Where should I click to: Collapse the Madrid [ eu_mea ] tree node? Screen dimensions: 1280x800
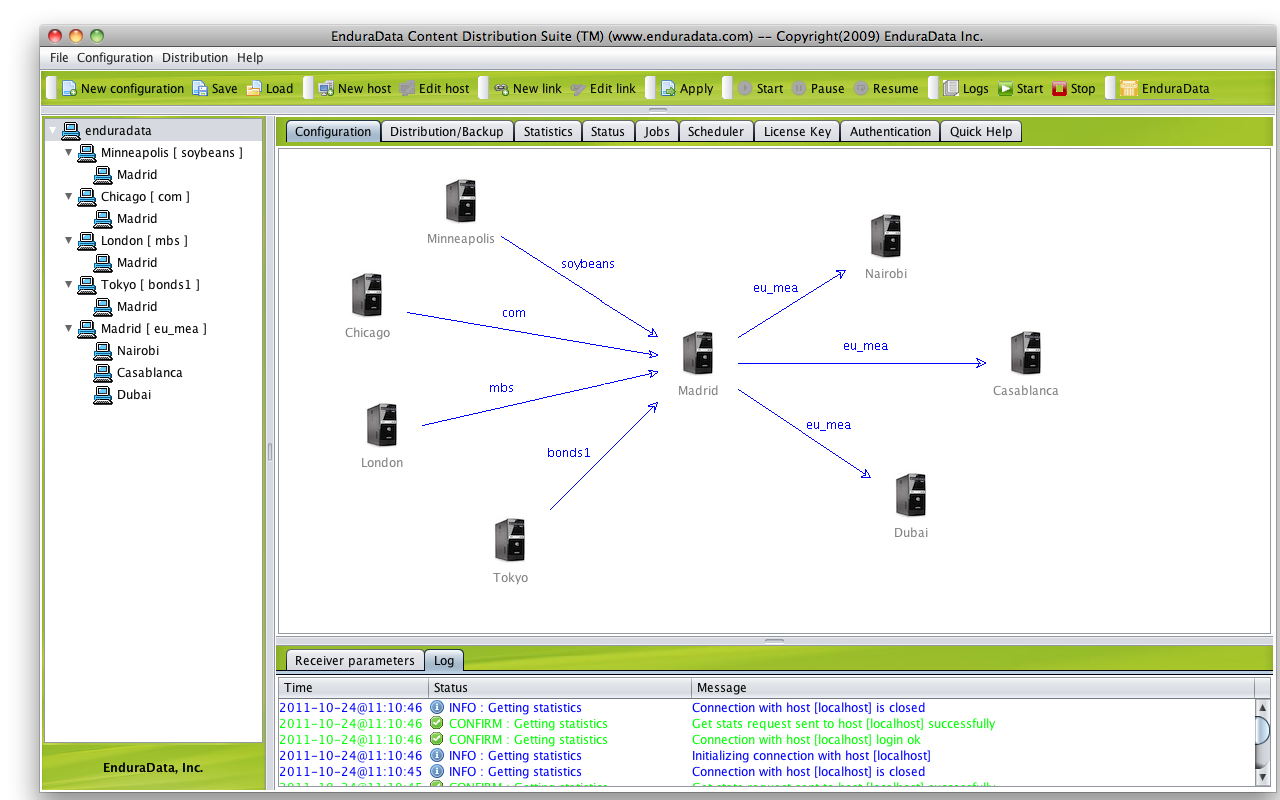68,328
